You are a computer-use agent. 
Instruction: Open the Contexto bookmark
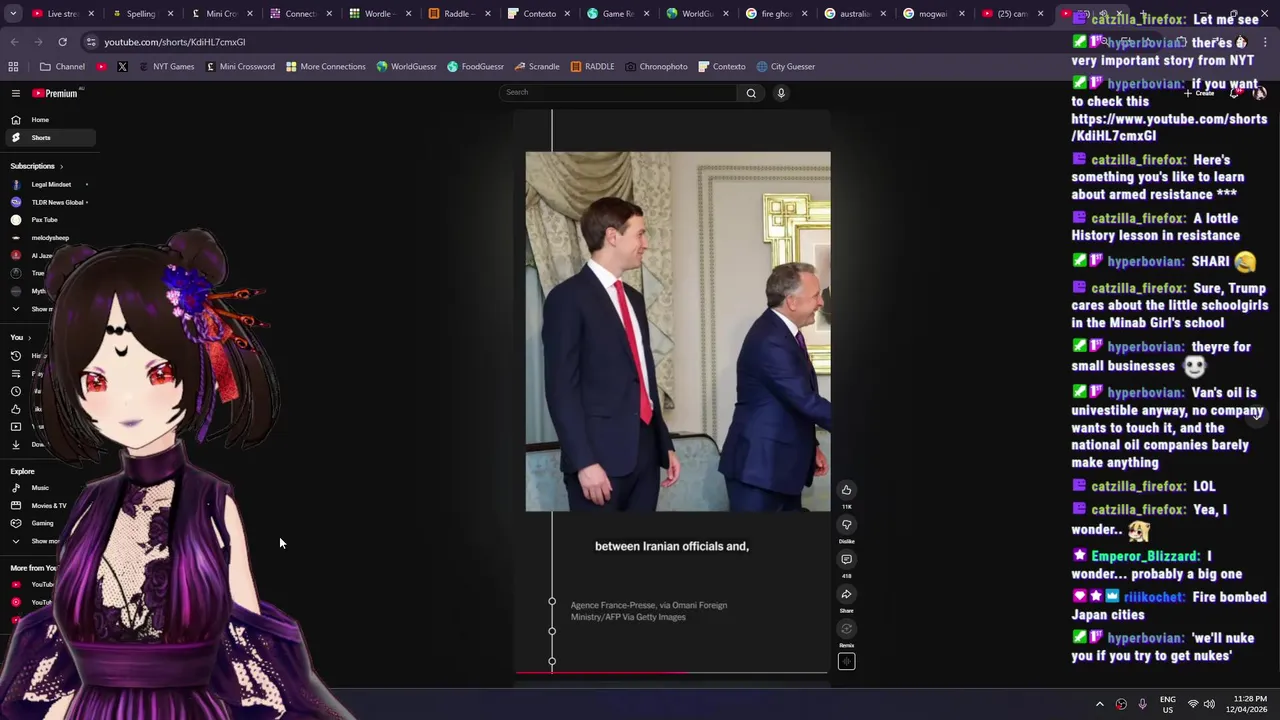click(721, 67)
